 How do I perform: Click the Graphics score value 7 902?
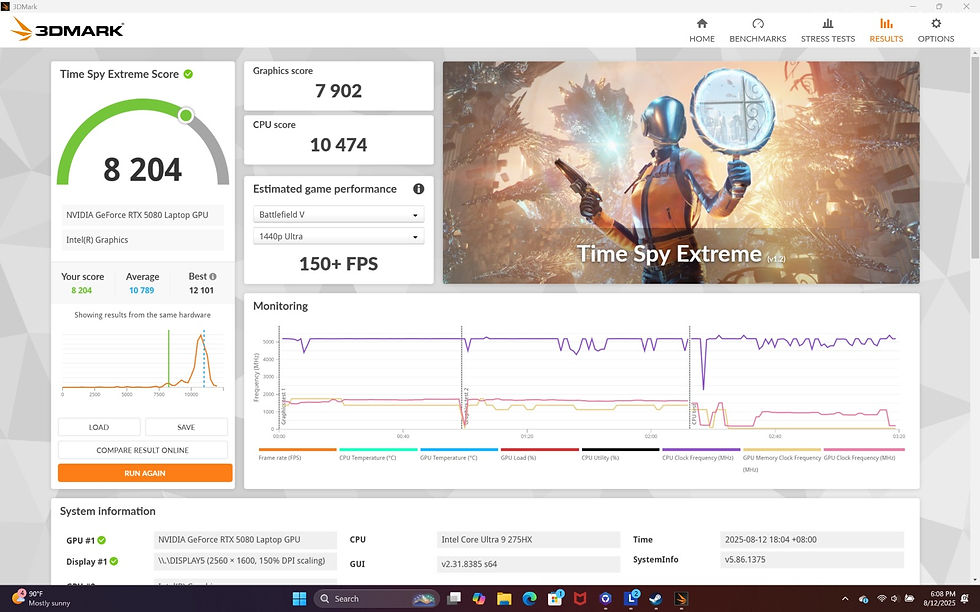tap(338, 91)
